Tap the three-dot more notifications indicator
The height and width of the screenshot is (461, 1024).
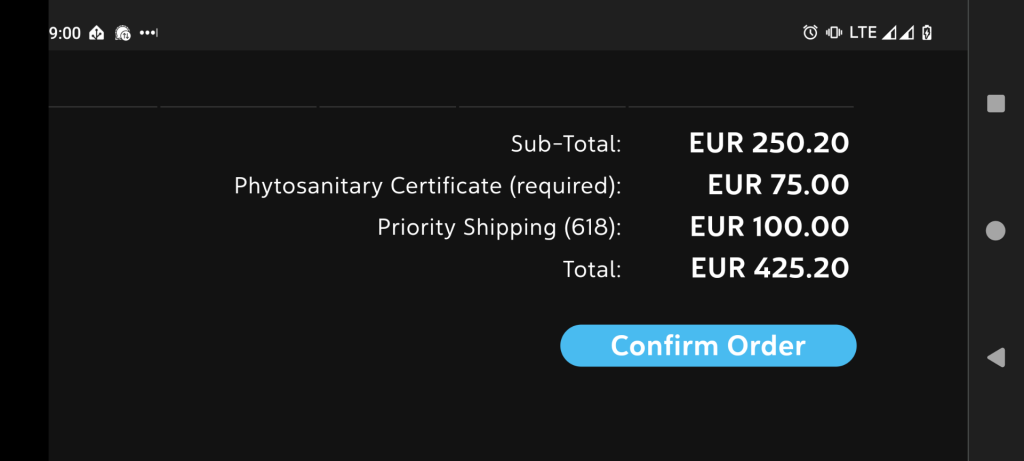click(x=148, y=33)
